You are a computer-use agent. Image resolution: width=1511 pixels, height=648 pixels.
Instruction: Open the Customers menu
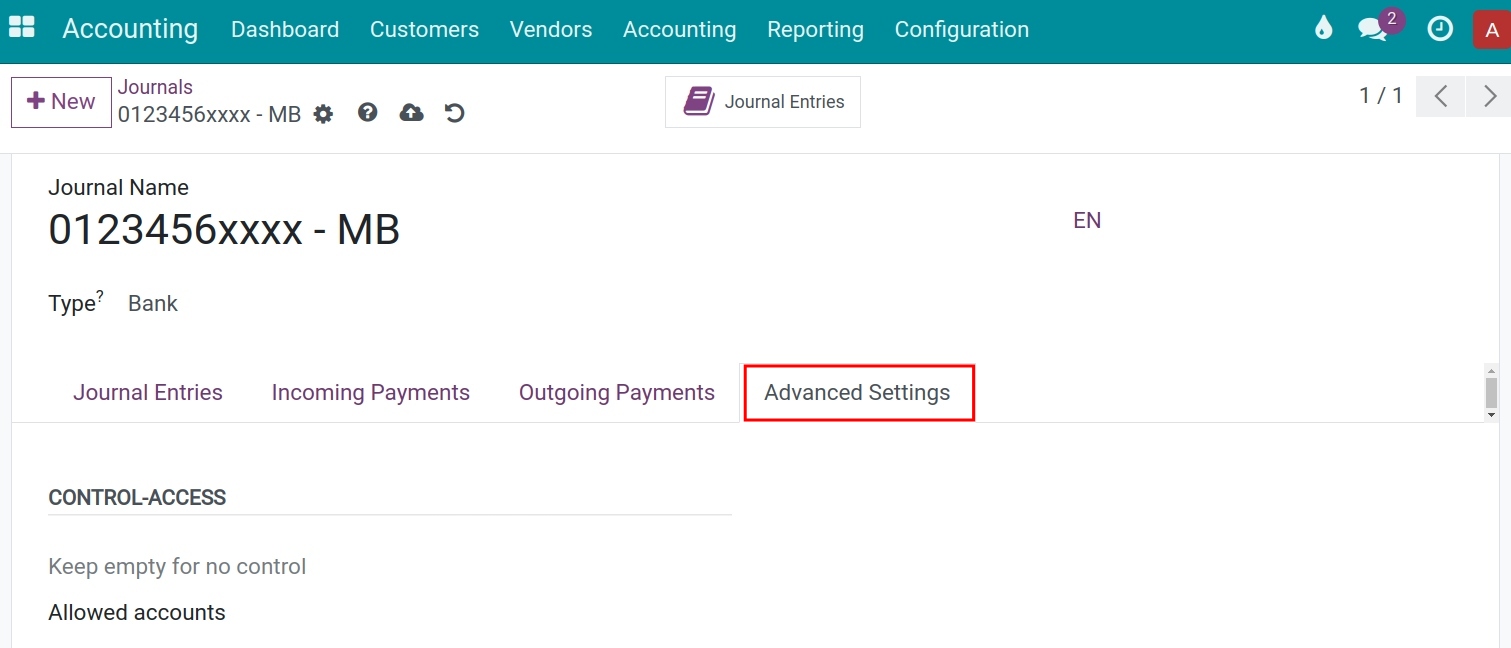click(424, 30)
